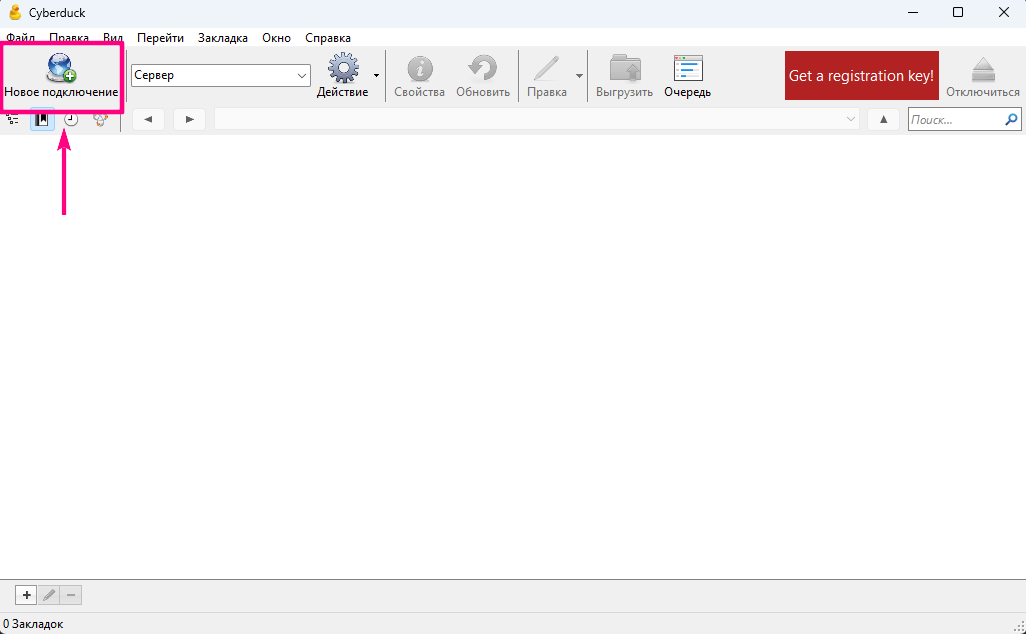Open the Правка menu in menu bar
Viewport: 1026px width, 634px height.
[69, 38]
